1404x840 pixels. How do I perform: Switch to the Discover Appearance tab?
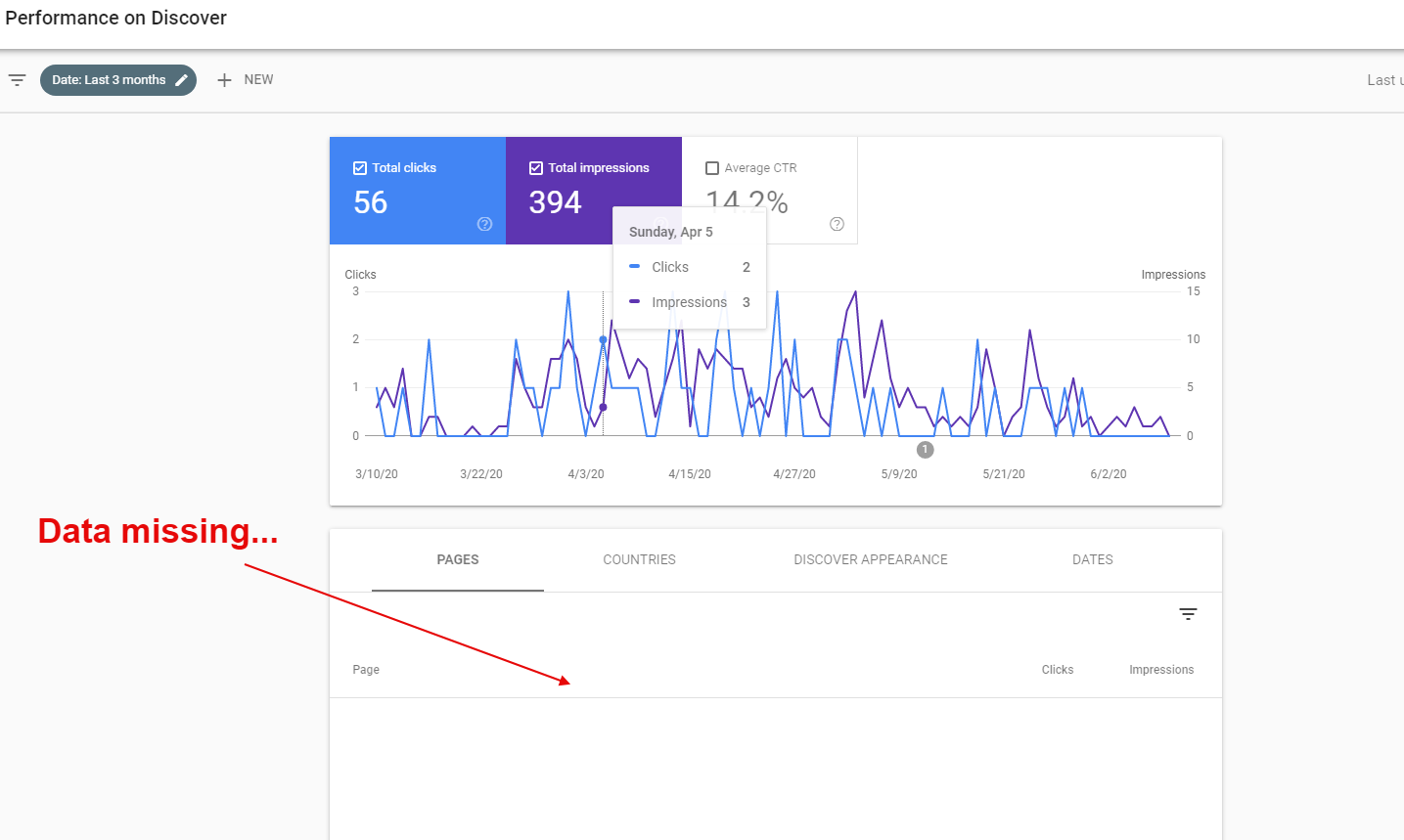871,560
